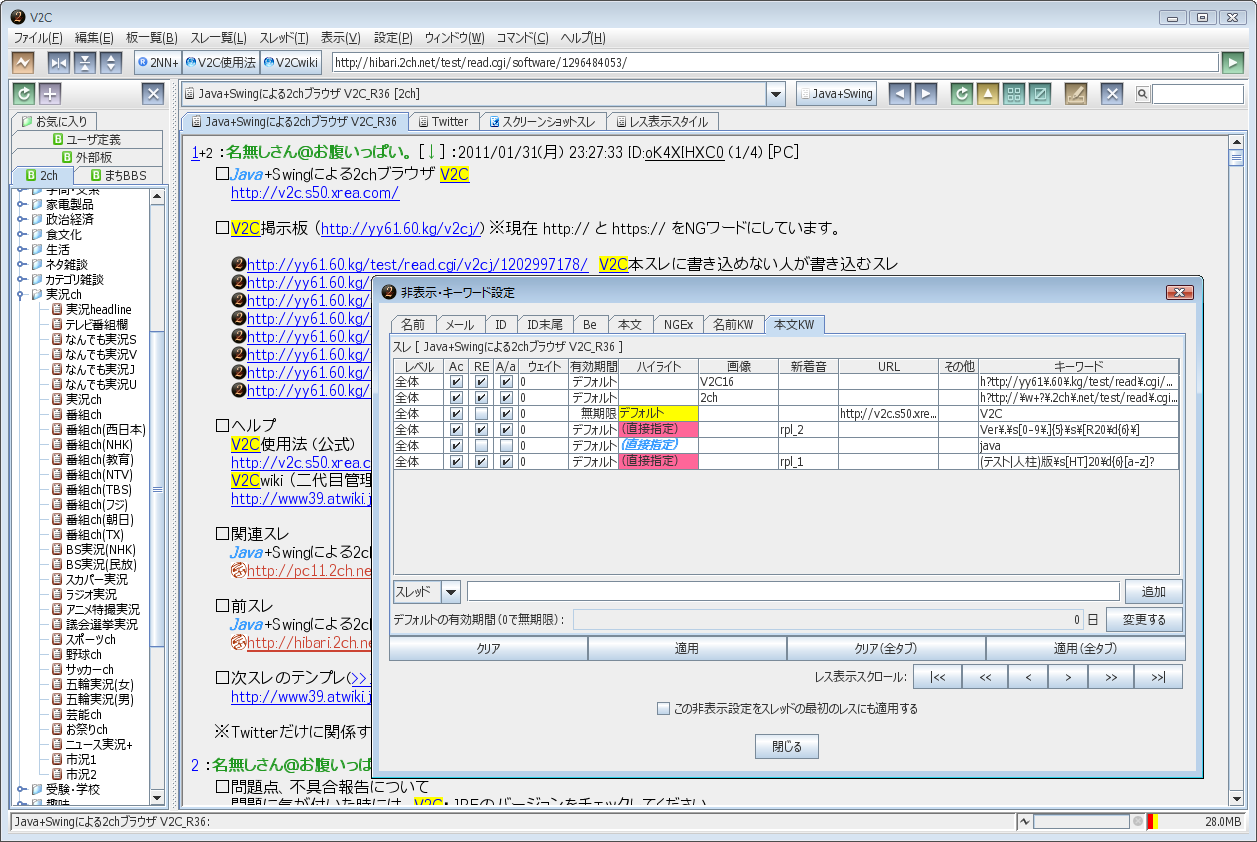Click the pencil write-post icon
Viewport: 1257px width, 842px height.
tap(1075, 94)
